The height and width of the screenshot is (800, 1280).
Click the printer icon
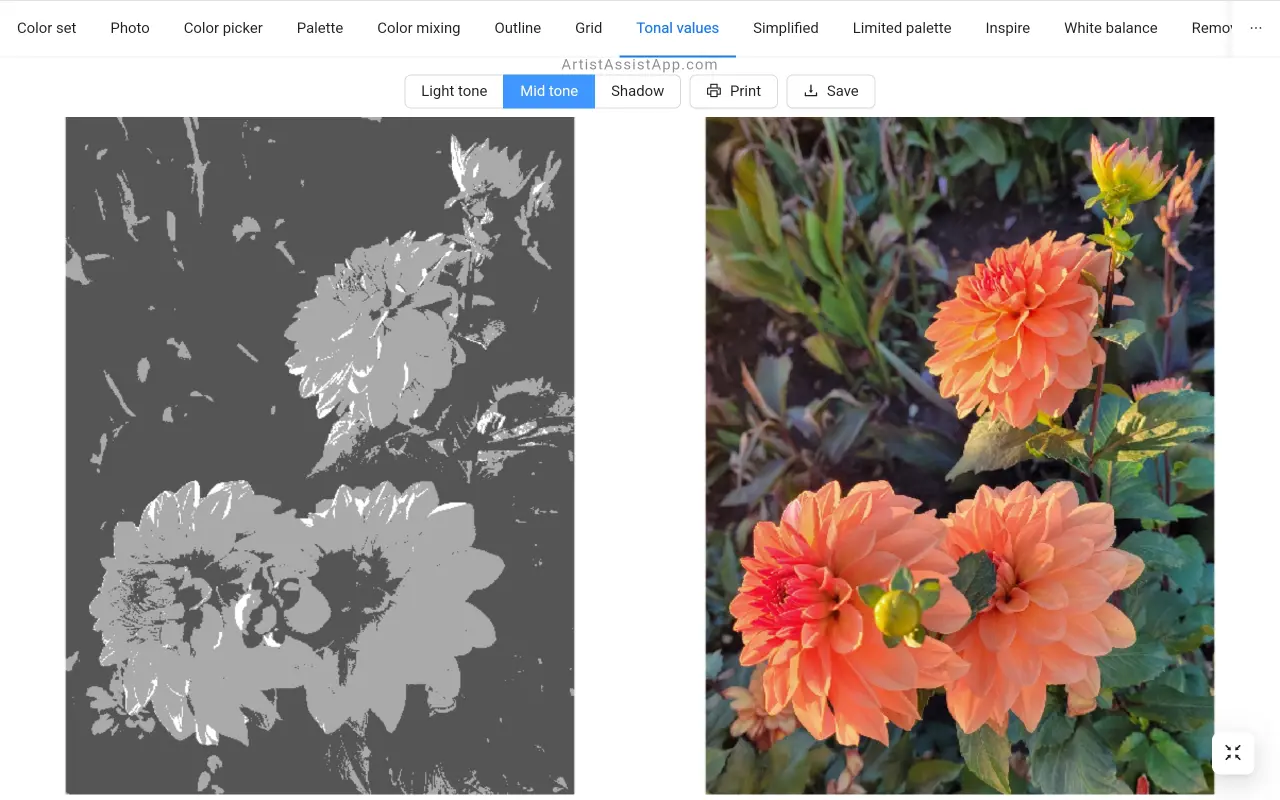[714, 91]
